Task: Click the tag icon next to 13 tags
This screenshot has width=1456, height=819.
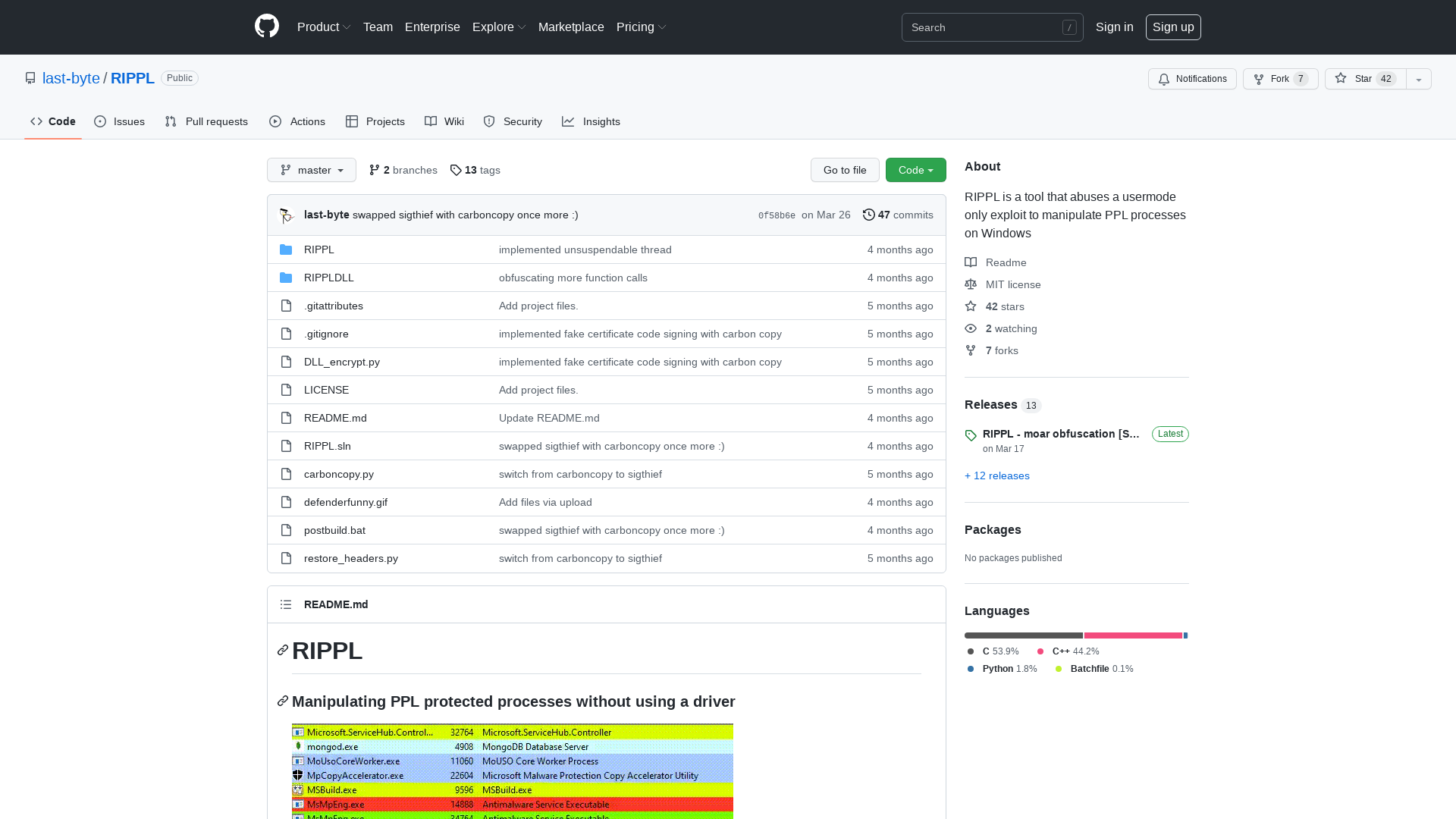Action: pos(456,171)
